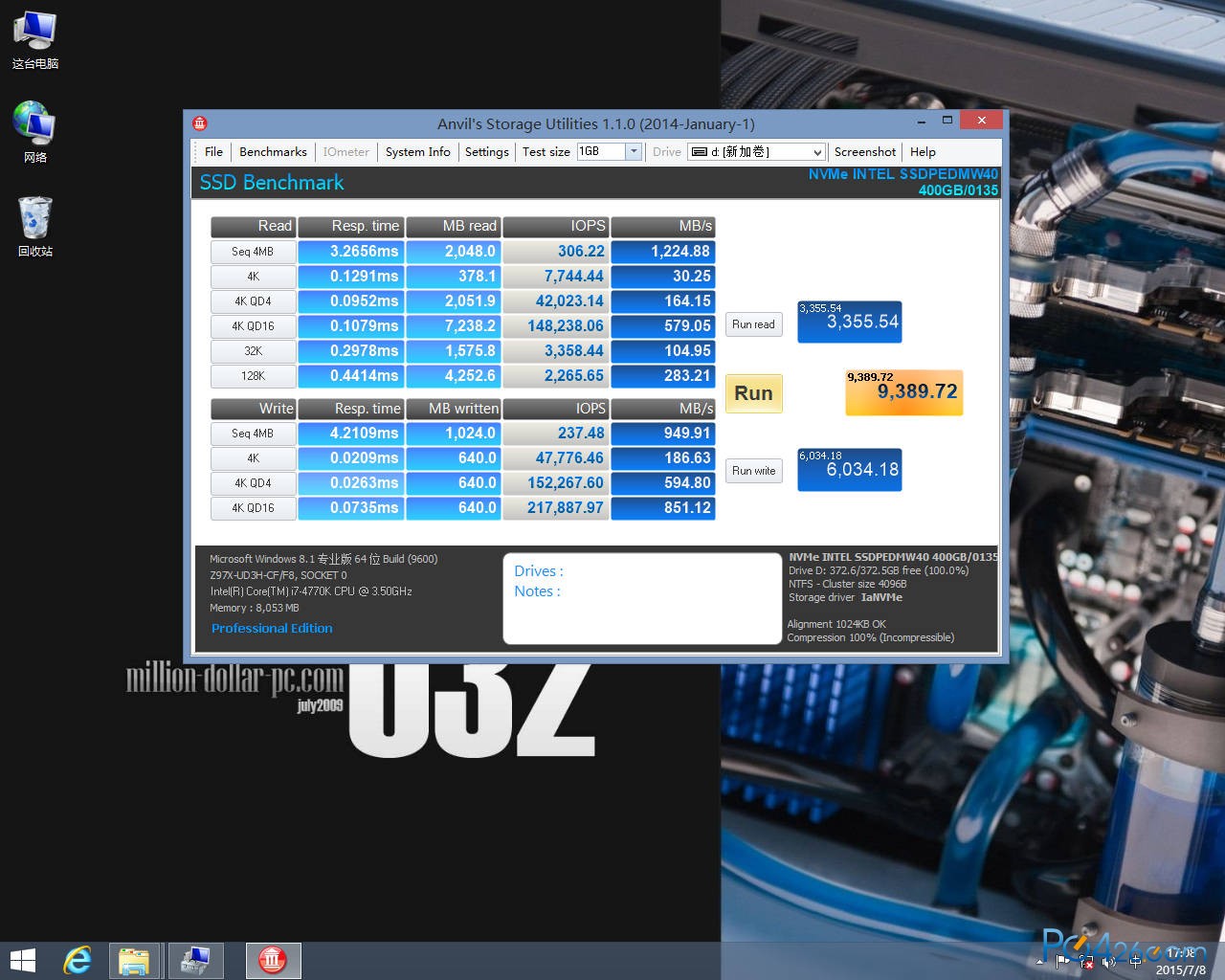Select the Anvil's Storage Utilities taskbar icon

tap(273, 960)
